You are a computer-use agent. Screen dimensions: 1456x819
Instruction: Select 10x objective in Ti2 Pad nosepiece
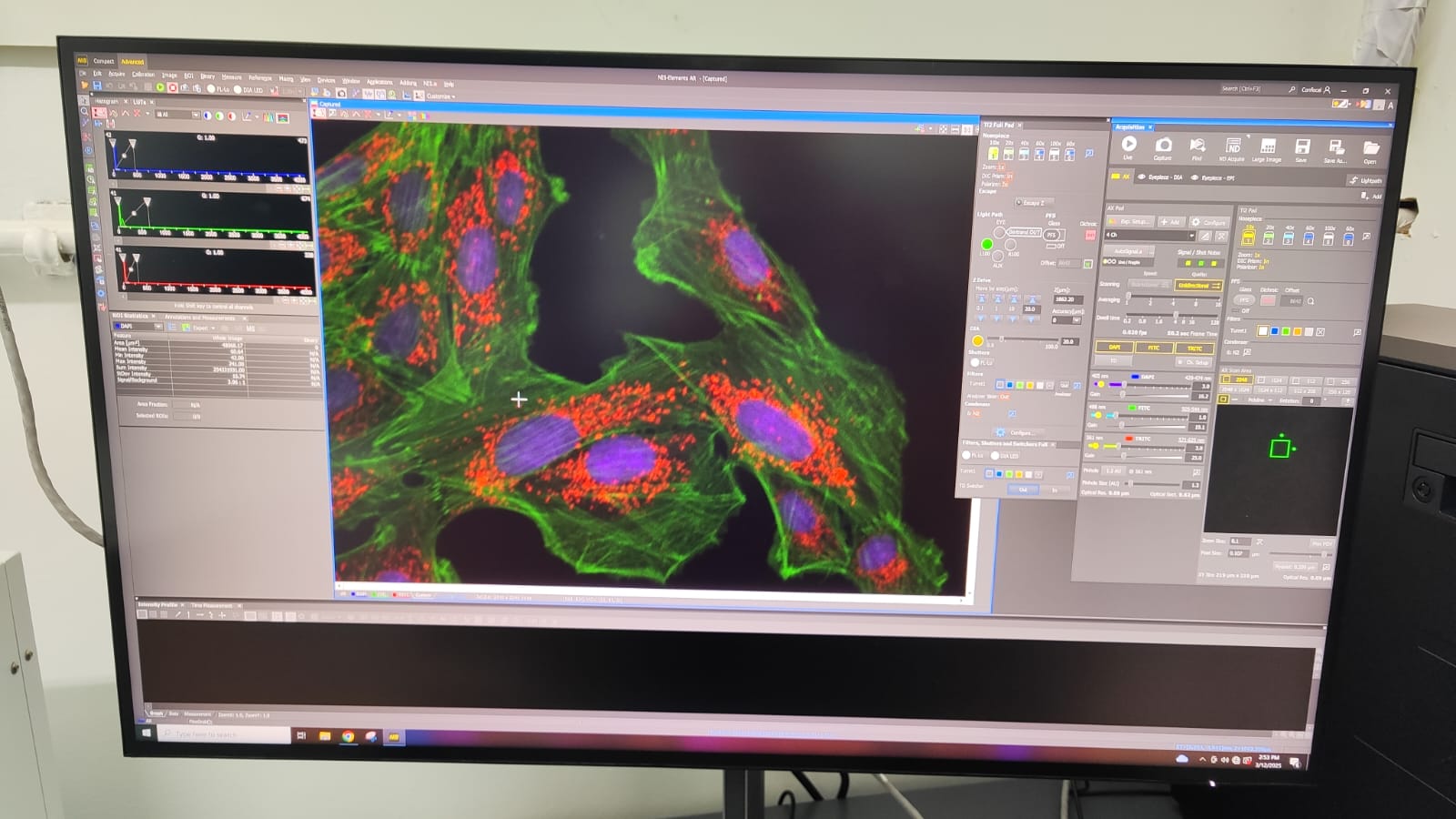tap(1249, 238)
